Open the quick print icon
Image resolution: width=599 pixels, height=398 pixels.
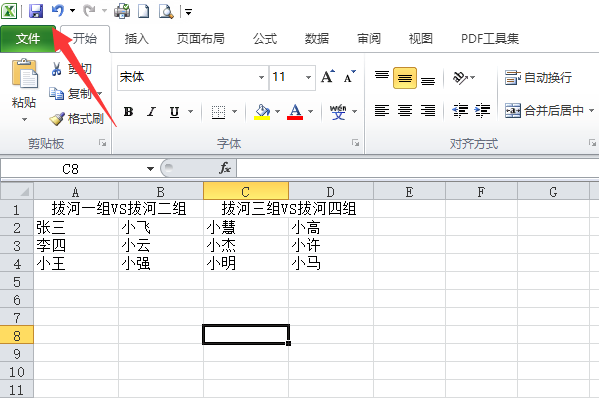(x=122, y=11)
